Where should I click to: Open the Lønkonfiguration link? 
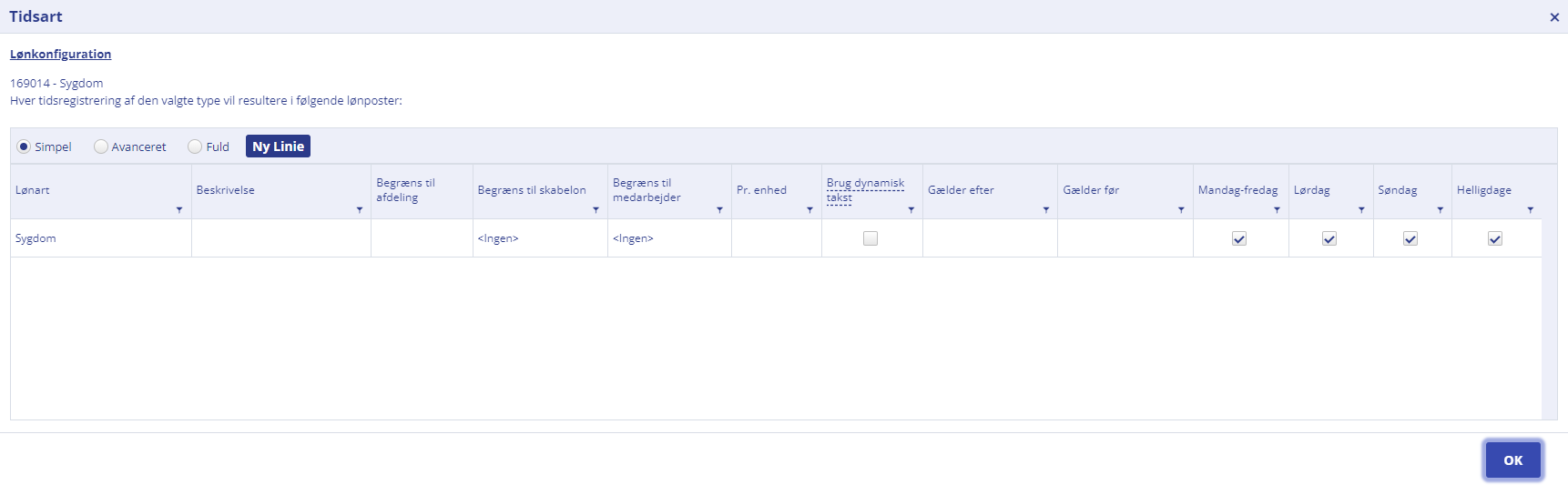[60, 55]
